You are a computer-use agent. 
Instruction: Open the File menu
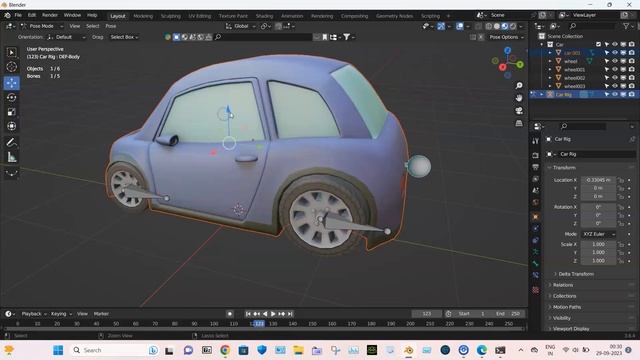pyautogui.click(x=18, y=15)
